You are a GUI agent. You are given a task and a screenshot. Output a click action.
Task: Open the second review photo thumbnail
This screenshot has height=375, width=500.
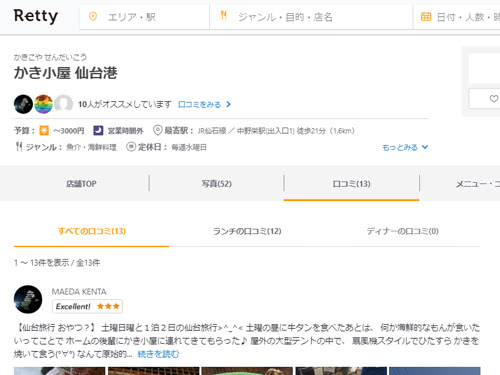click(x=153, y=371)
